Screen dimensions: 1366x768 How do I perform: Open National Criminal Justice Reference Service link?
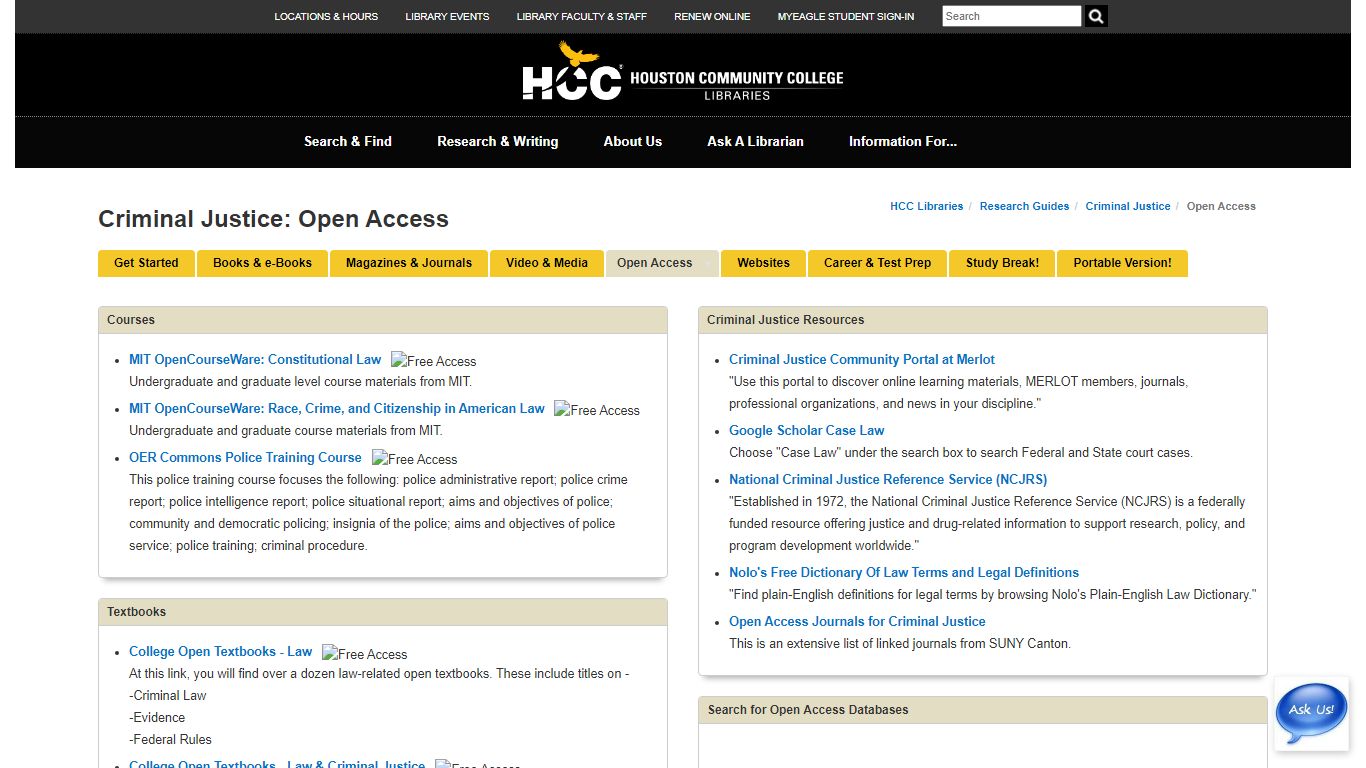pyautogui.click(x=888, y=479)
